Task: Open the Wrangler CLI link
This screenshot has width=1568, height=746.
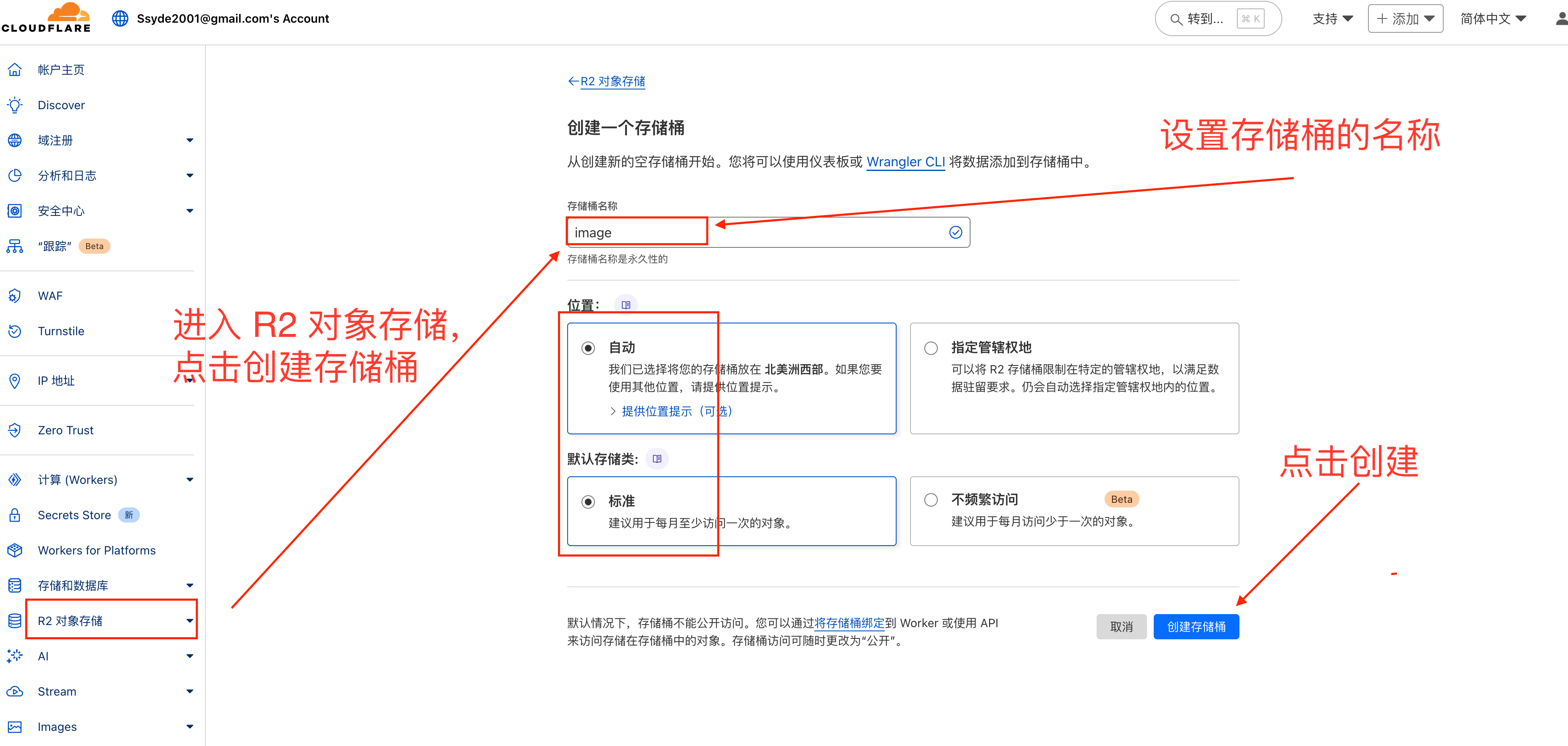Action: 905,162
